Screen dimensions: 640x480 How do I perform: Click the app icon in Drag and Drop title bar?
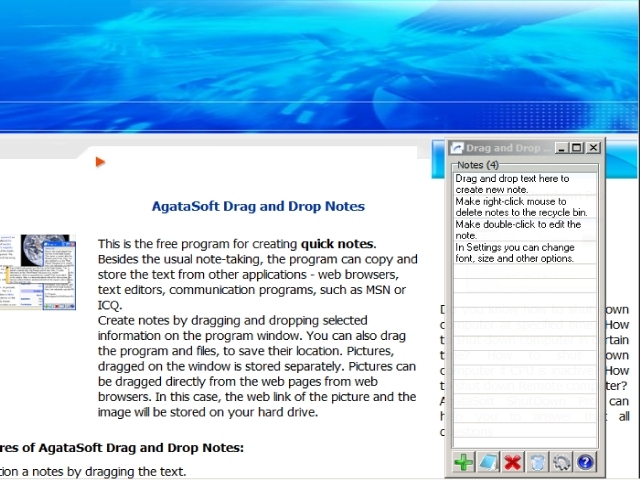point(458,148)
